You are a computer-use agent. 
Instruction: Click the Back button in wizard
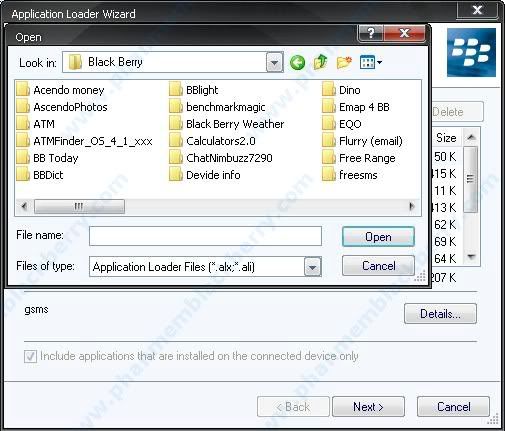coord(293,407)
